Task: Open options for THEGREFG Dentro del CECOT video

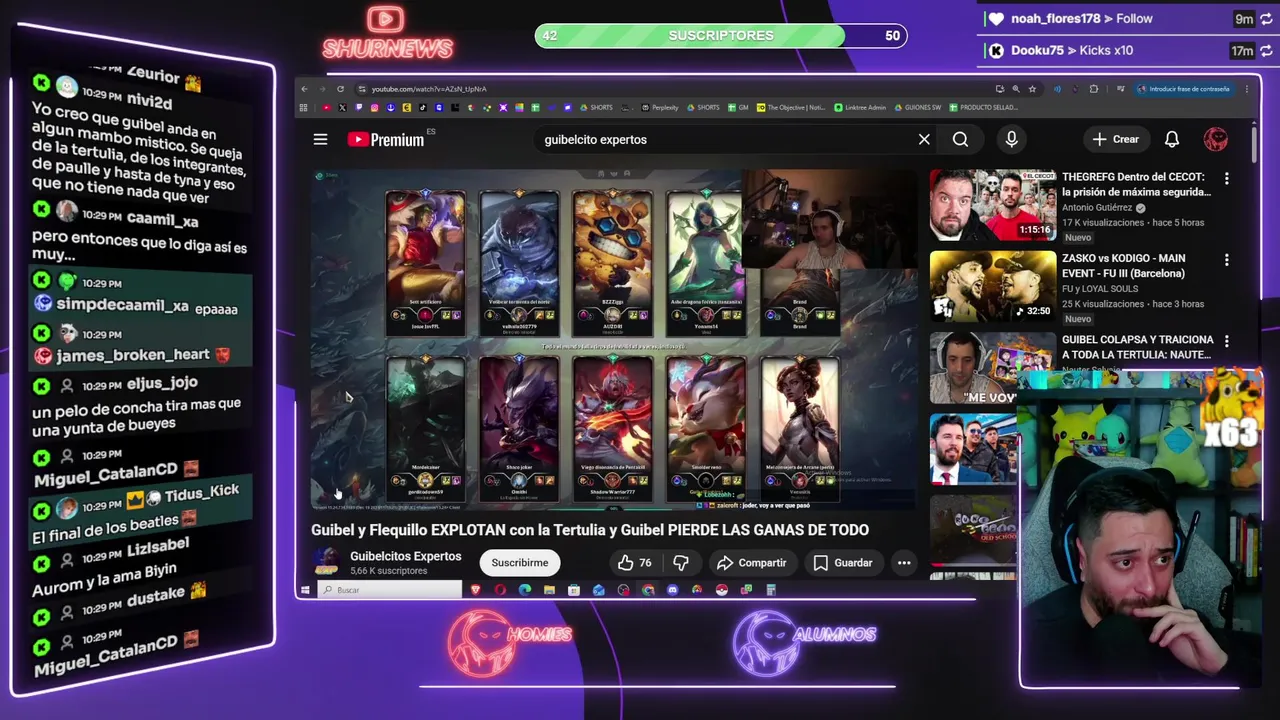Action: [x=1226, y=178]
